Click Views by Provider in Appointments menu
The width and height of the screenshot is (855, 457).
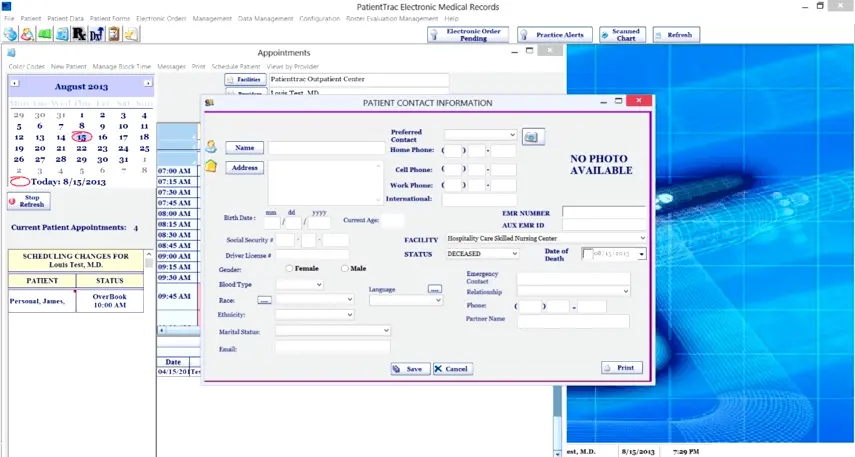(x=293, y=67)
